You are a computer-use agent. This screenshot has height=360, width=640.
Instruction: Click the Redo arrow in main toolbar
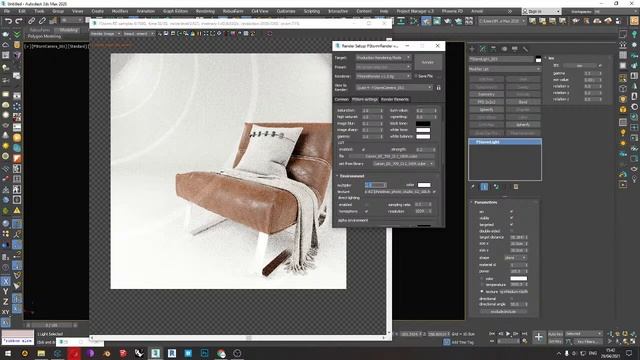tap(19, 20)
